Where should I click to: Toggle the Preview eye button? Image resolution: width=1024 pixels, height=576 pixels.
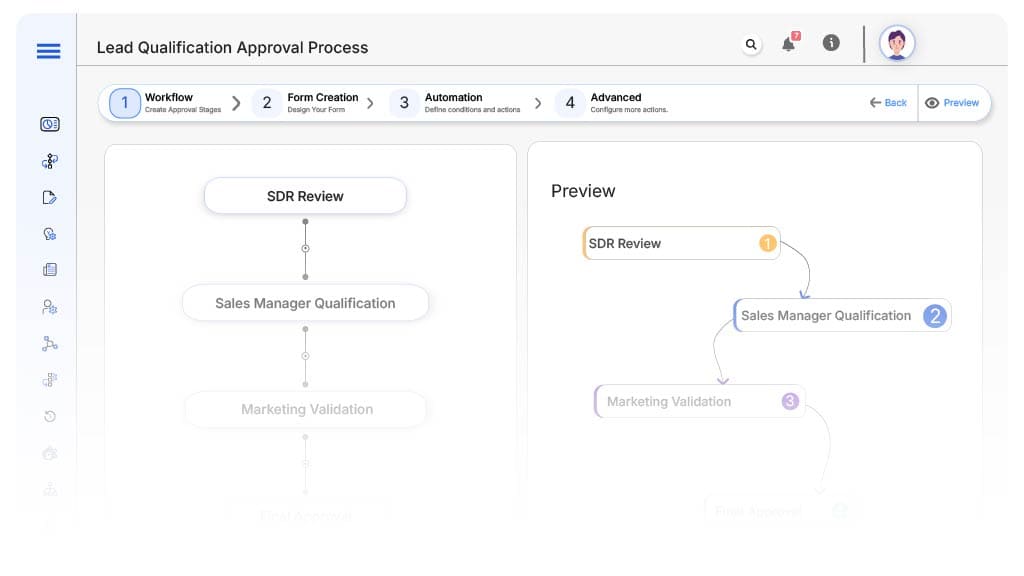click(x=952, y=103)
